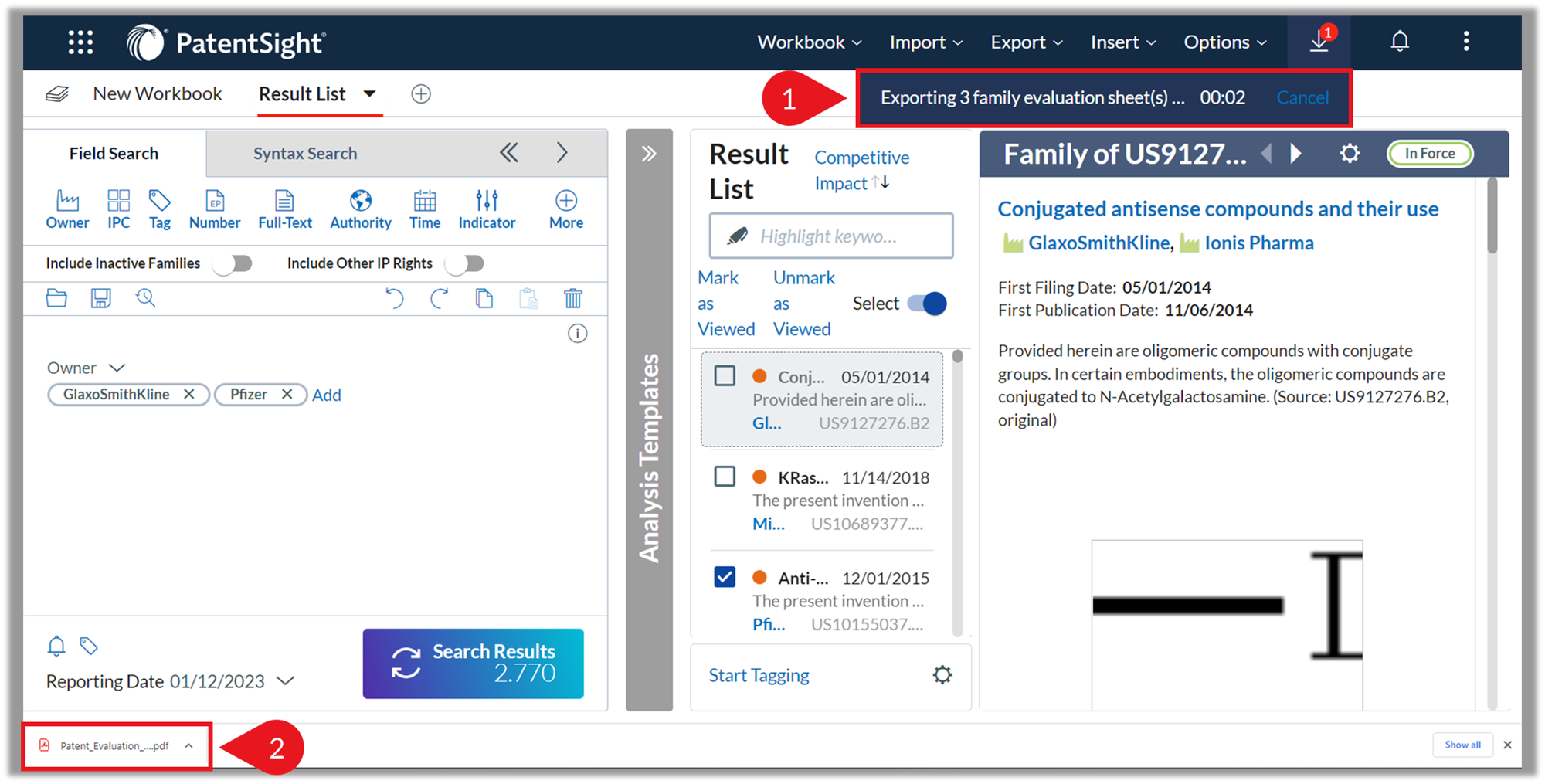Toggle Include Other IP Rights switch

pyautogui.click(x=465, y=264)
